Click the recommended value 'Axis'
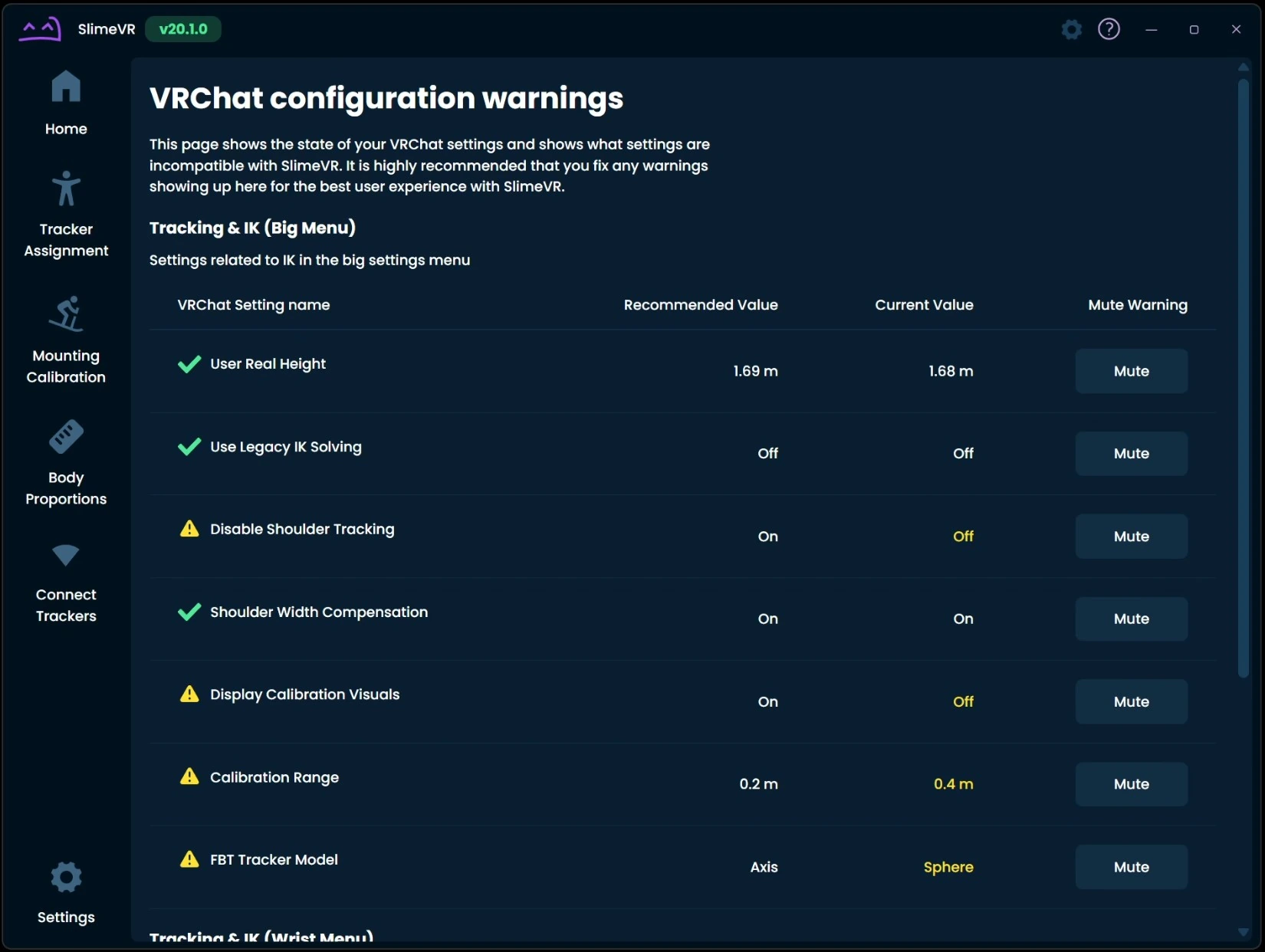The height and width of the screenshot is (952, 1265). click(x=764, y=867)
